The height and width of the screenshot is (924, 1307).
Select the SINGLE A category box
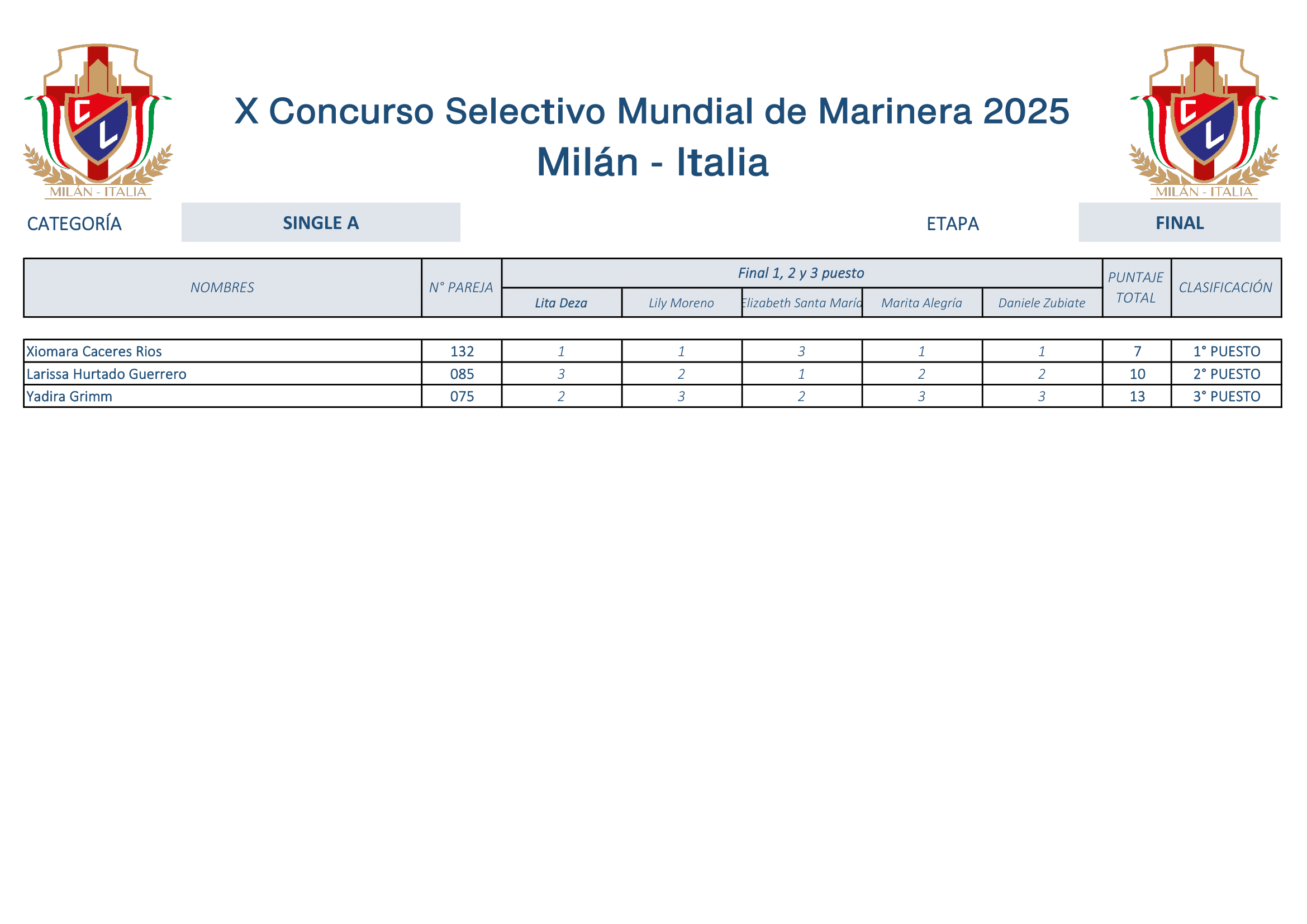click(x=321, y=222)
